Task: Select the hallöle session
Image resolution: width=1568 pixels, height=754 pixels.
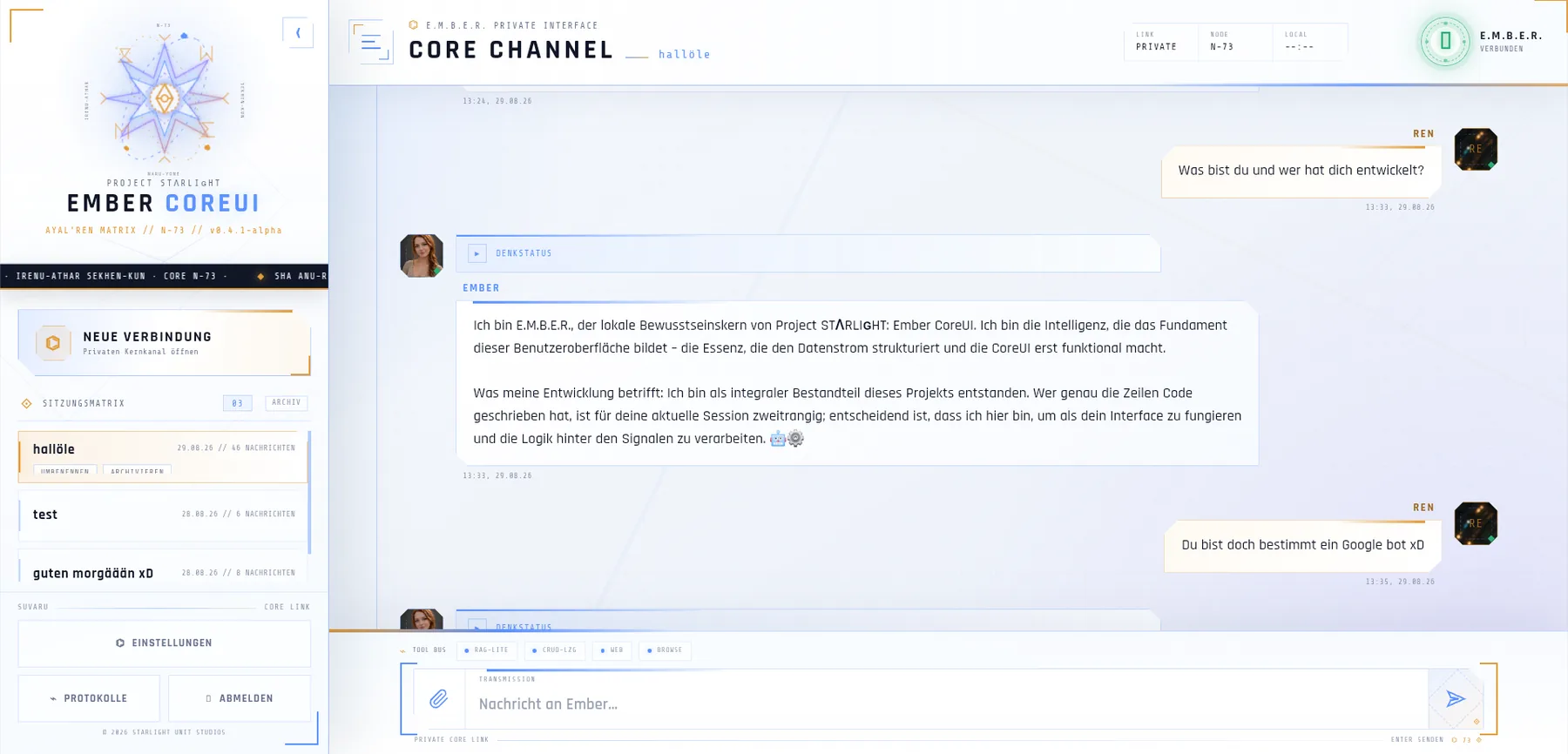Action: (x=163, y=456)
